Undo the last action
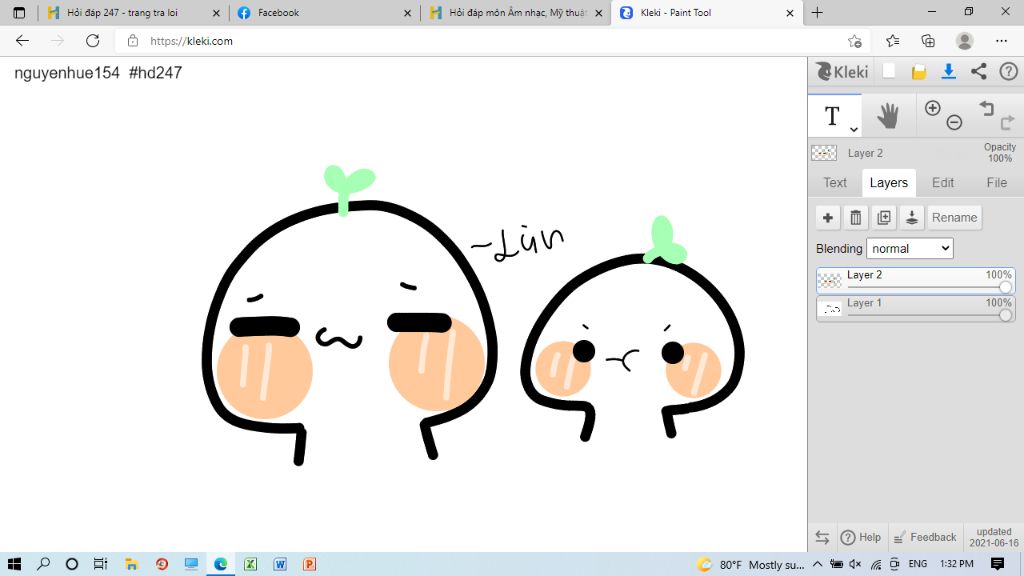Screen dimensions: 1024x576 [986, 108]
